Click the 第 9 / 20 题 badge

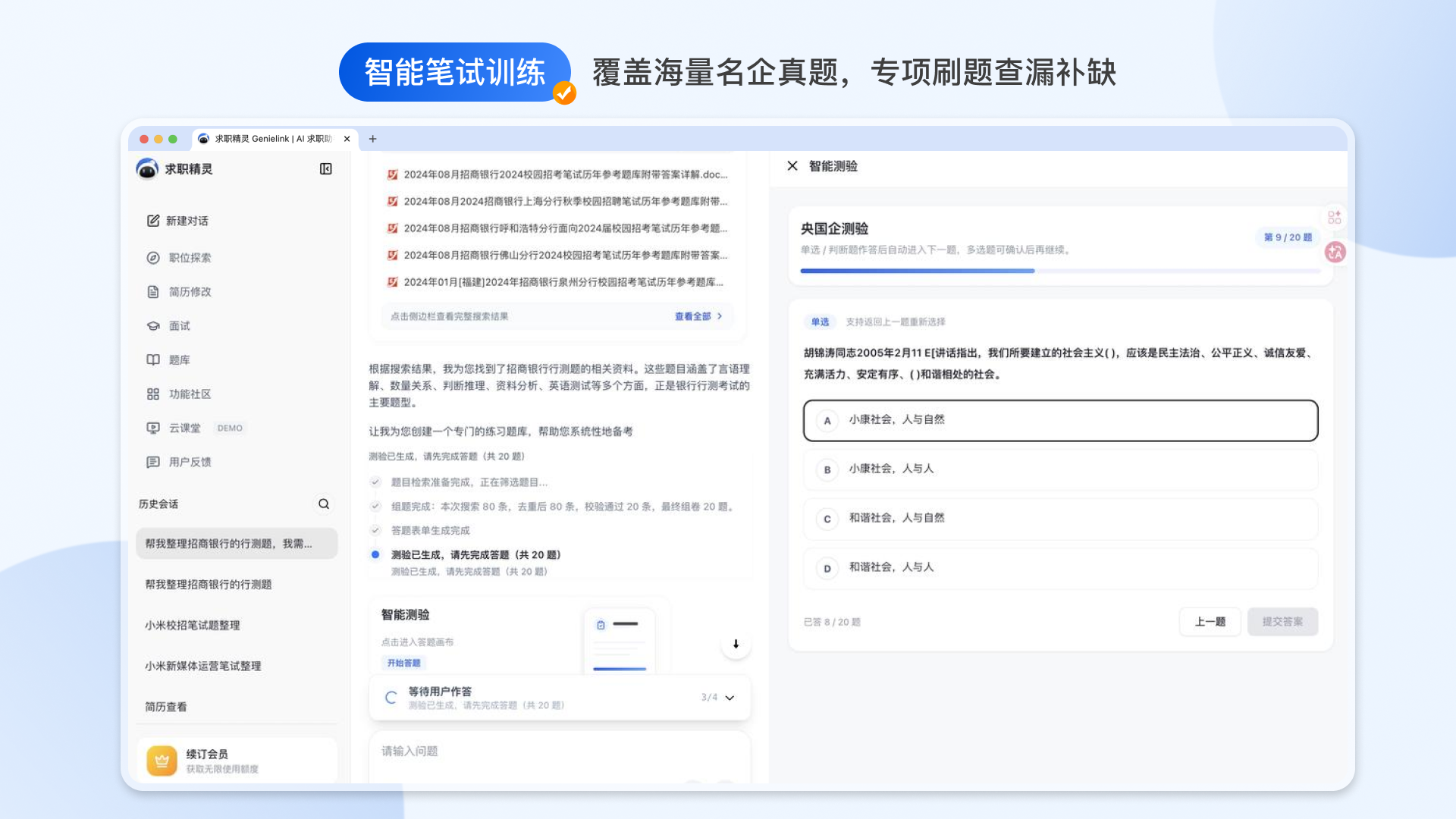(x=1288, y=237)
